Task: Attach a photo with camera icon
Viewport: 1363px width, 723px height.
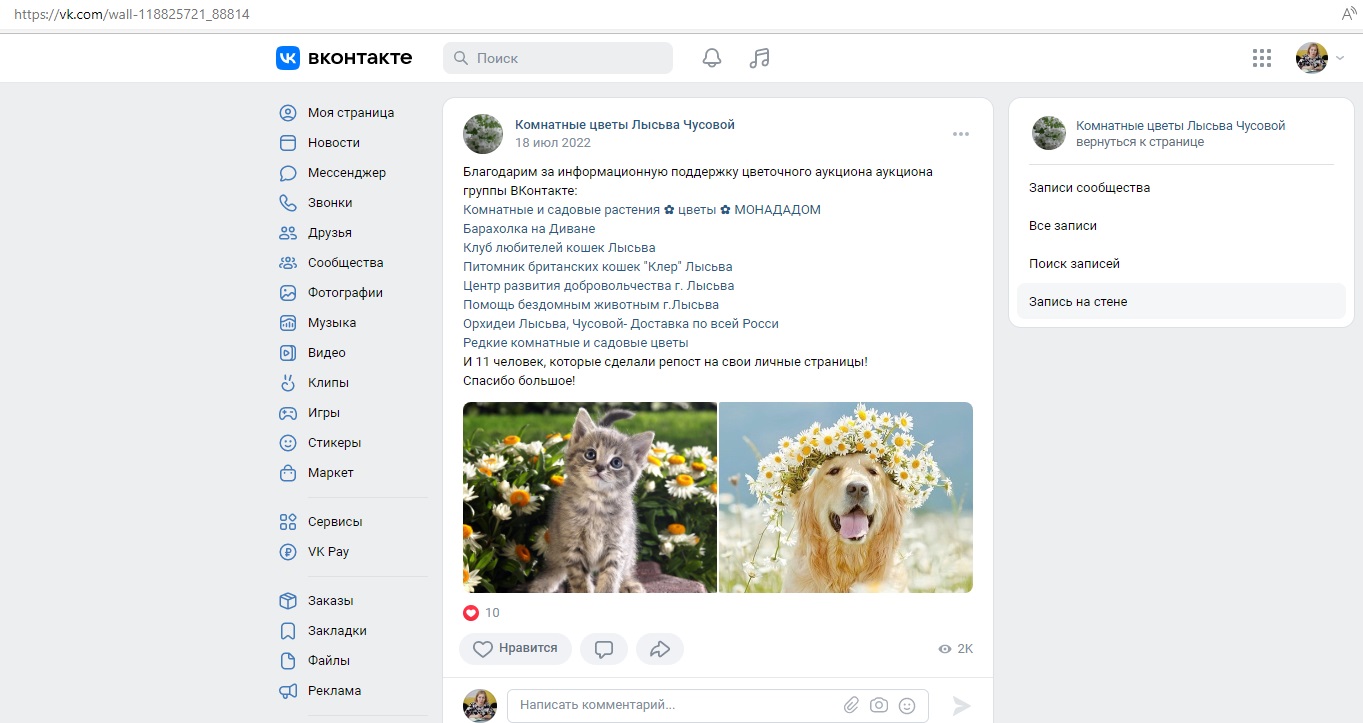Action: coord(879,705)
